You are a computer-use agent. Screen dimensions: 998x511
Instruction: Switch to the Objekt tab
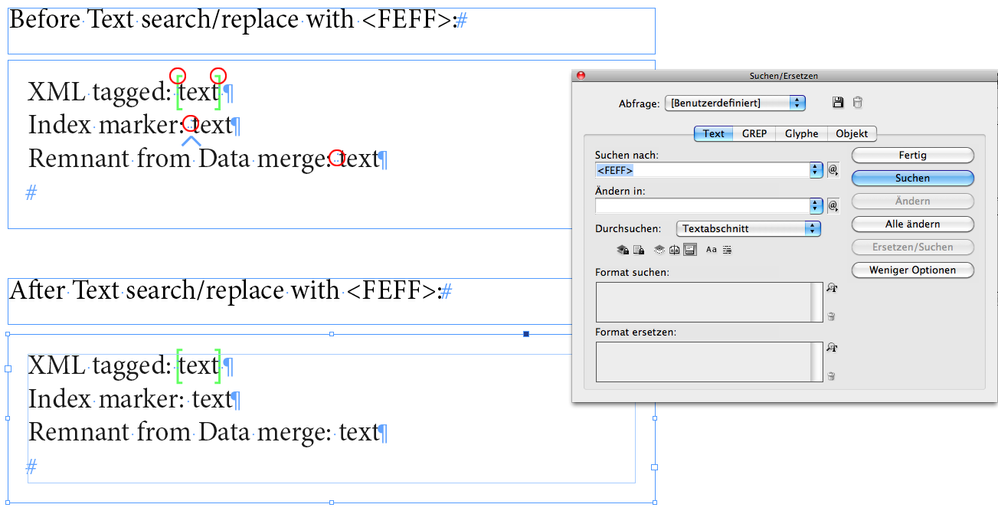click(x=852, y=134)
